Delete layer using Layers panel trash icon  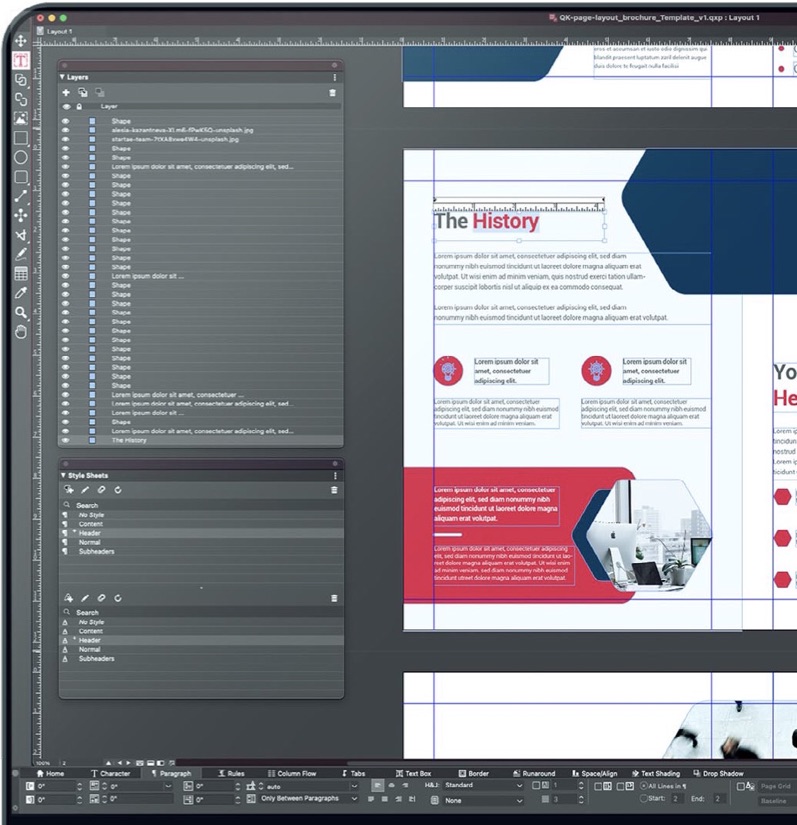pyautogui.click(x=333, y=92)
